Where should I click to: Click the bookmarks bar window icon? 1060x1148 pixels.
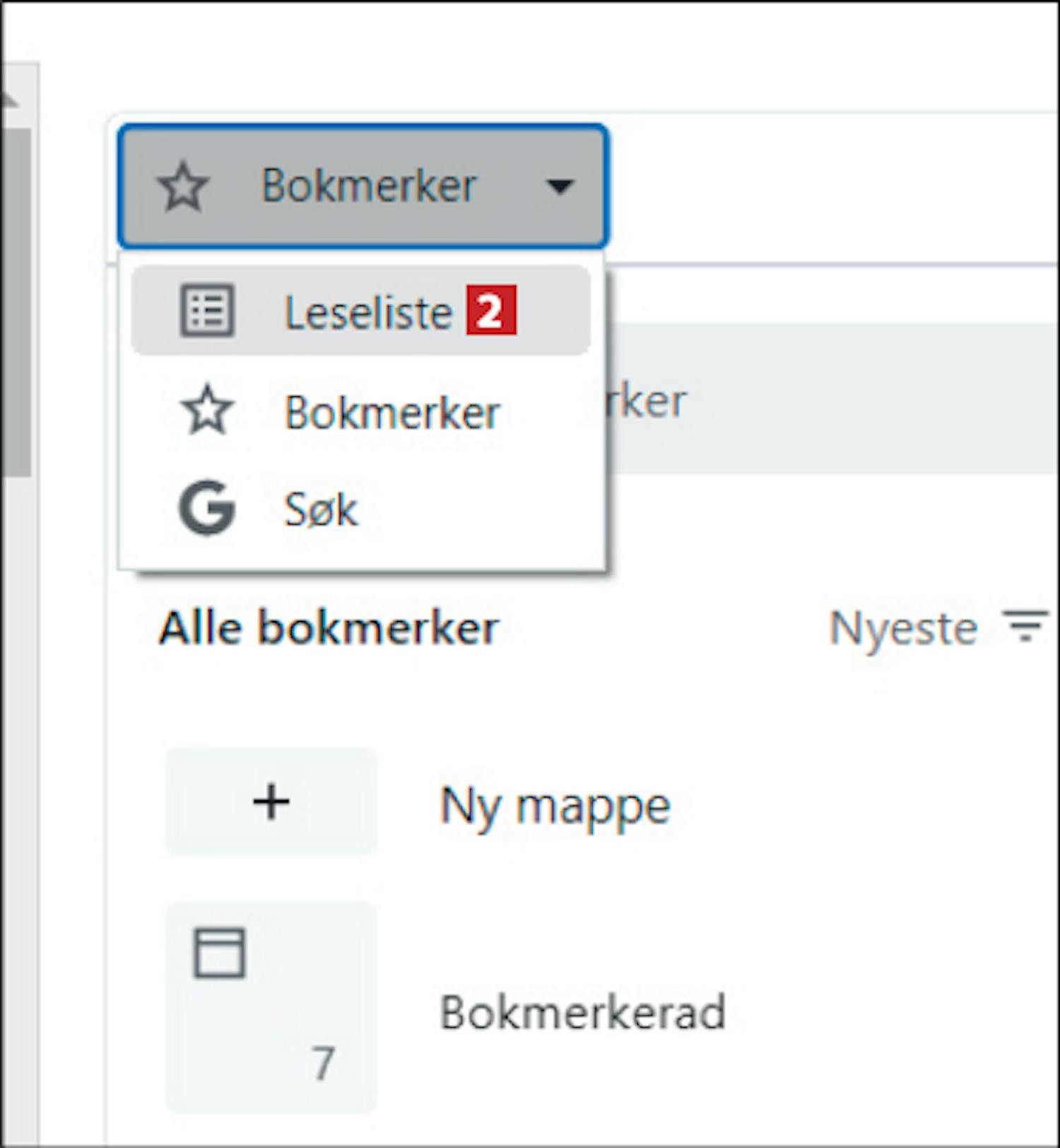point(220,953)
